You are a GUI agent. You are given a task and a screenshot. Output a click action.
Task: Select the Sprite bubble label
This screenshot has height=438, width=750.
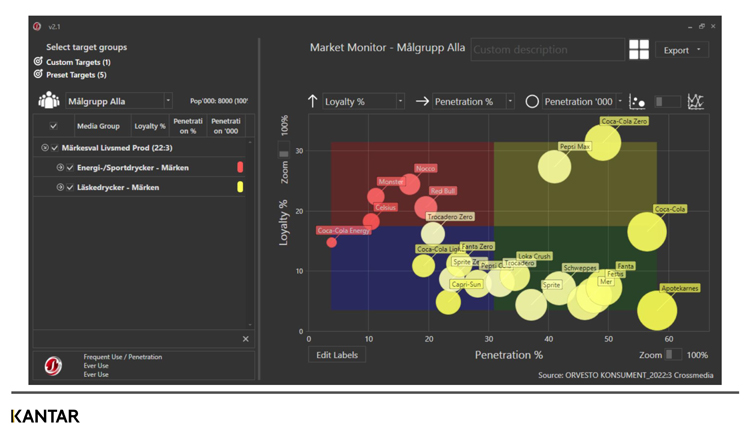[551, 285]
